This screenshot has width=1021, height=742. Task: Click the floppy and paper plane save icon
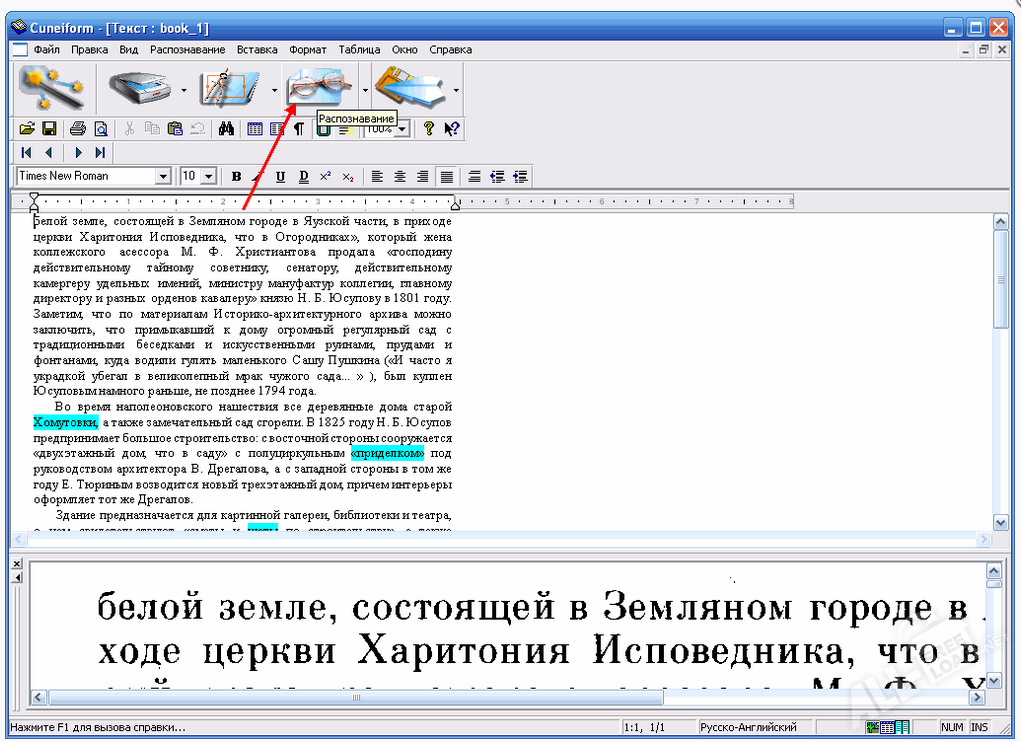[x=410, y=90]
